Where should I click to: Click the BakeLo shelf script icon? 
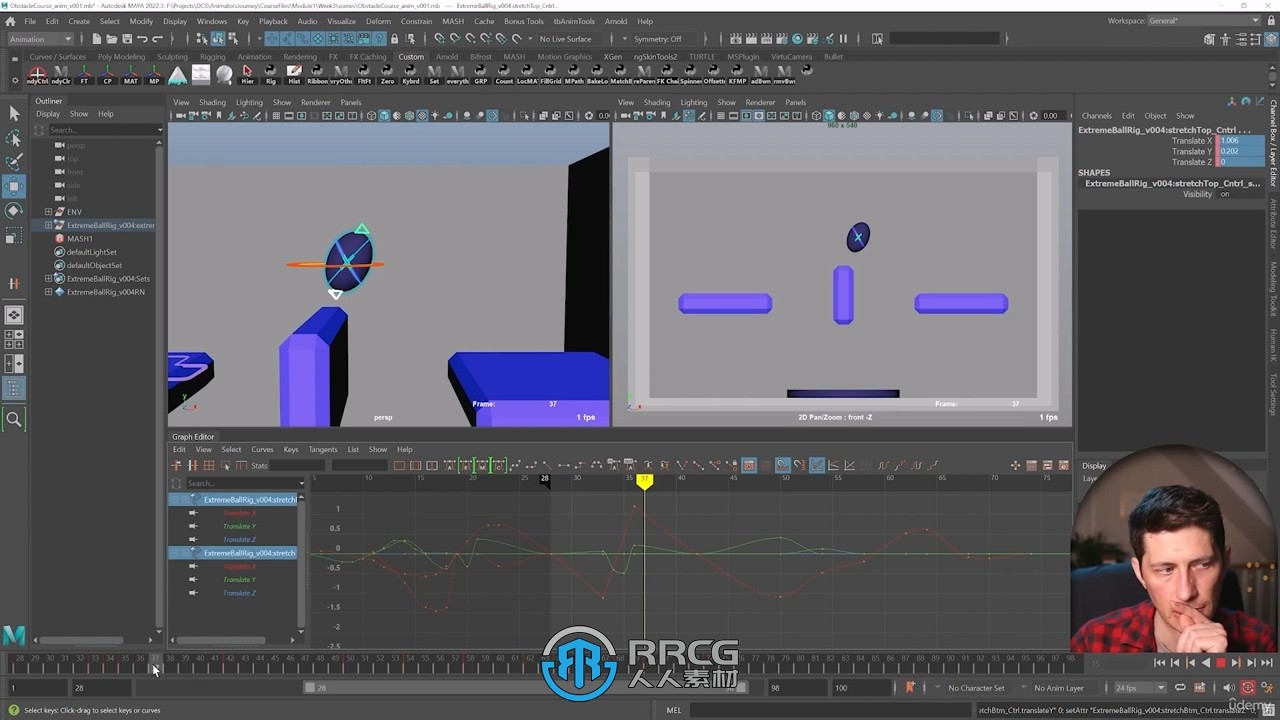coord(597,75)
